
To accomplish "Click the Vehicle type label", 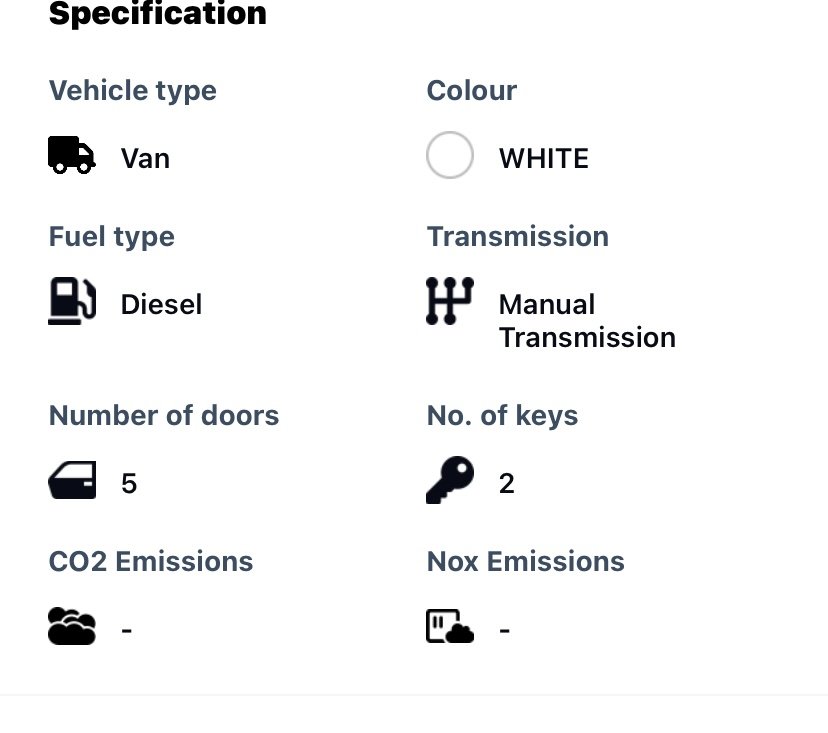I will 133,91.
